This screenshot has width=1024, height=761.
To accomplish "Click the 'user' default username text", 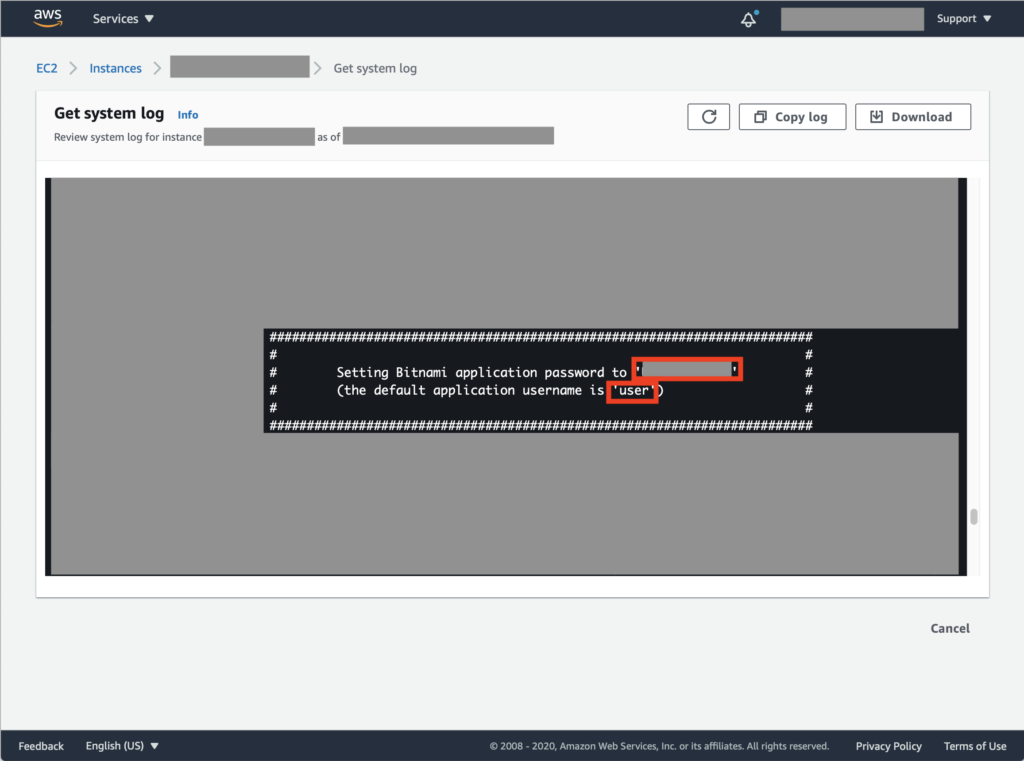I will pos(633,391).
